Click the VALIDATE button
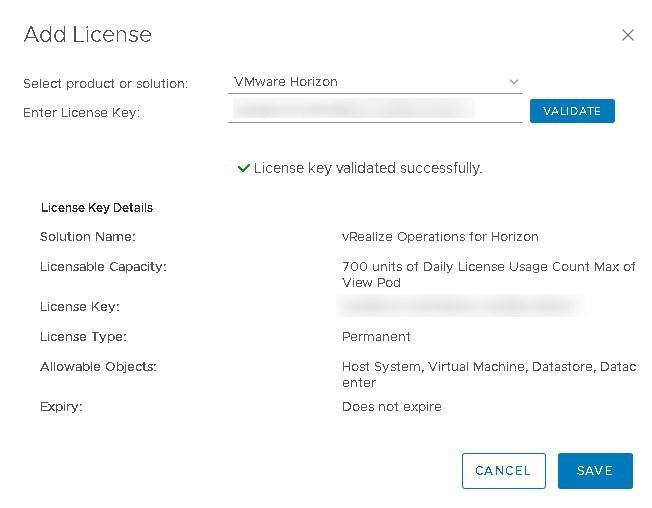This screenshot has width=652, height=508. point(572,111)
